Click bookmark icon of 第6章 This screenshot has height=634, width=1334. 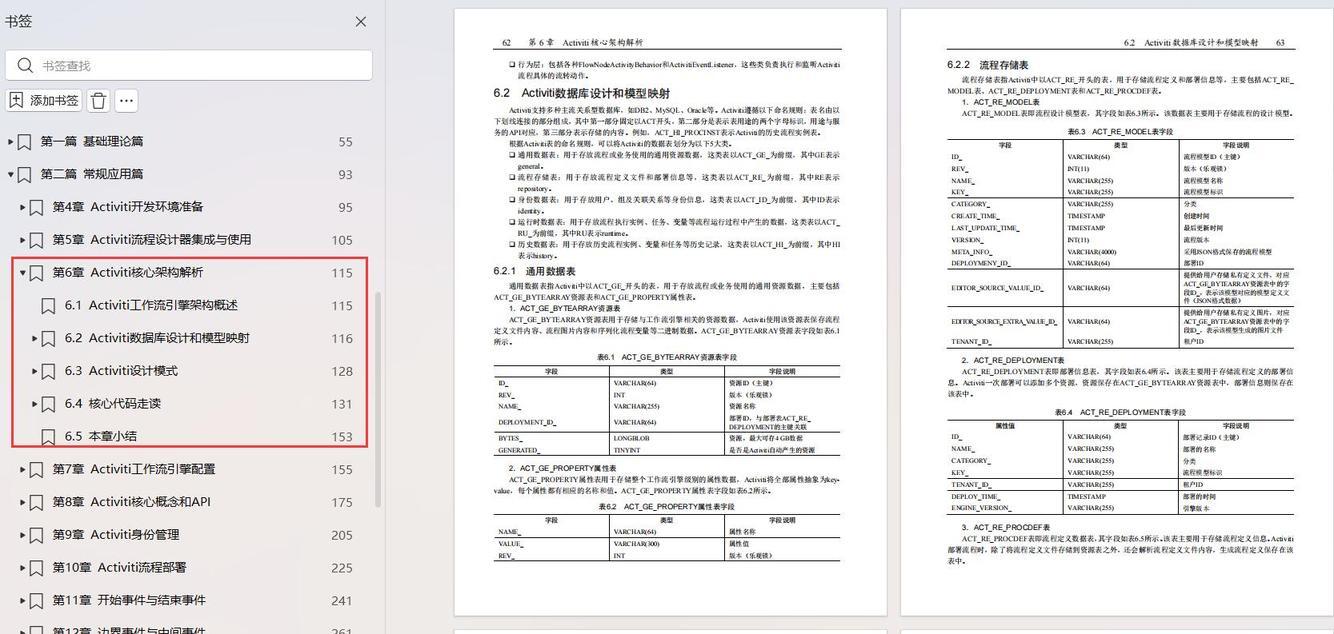[x=37, y=273]
